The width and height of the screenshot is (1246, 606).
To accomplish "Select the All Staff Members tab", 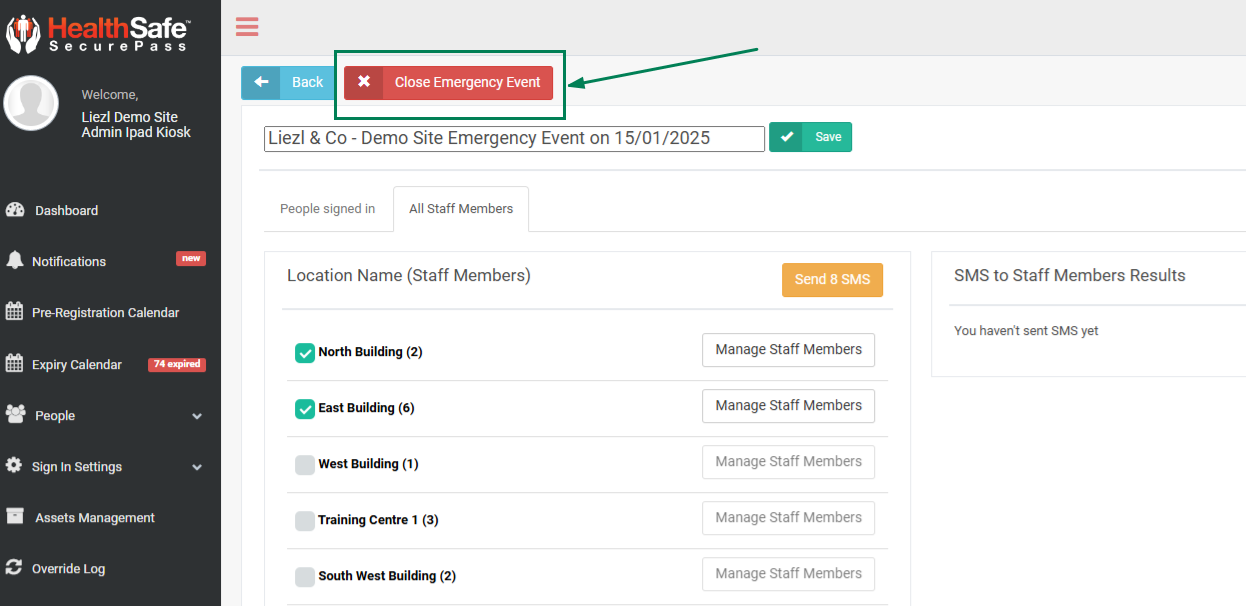I will 461,209.
